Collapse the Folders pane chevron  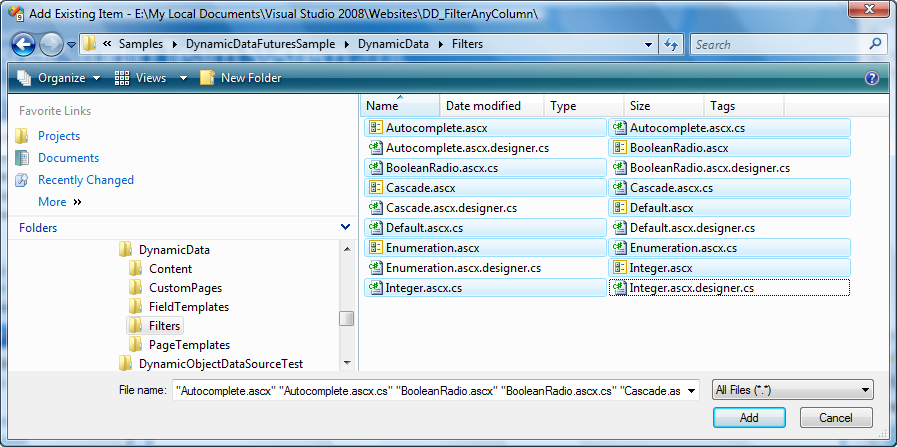click(345, 227)
